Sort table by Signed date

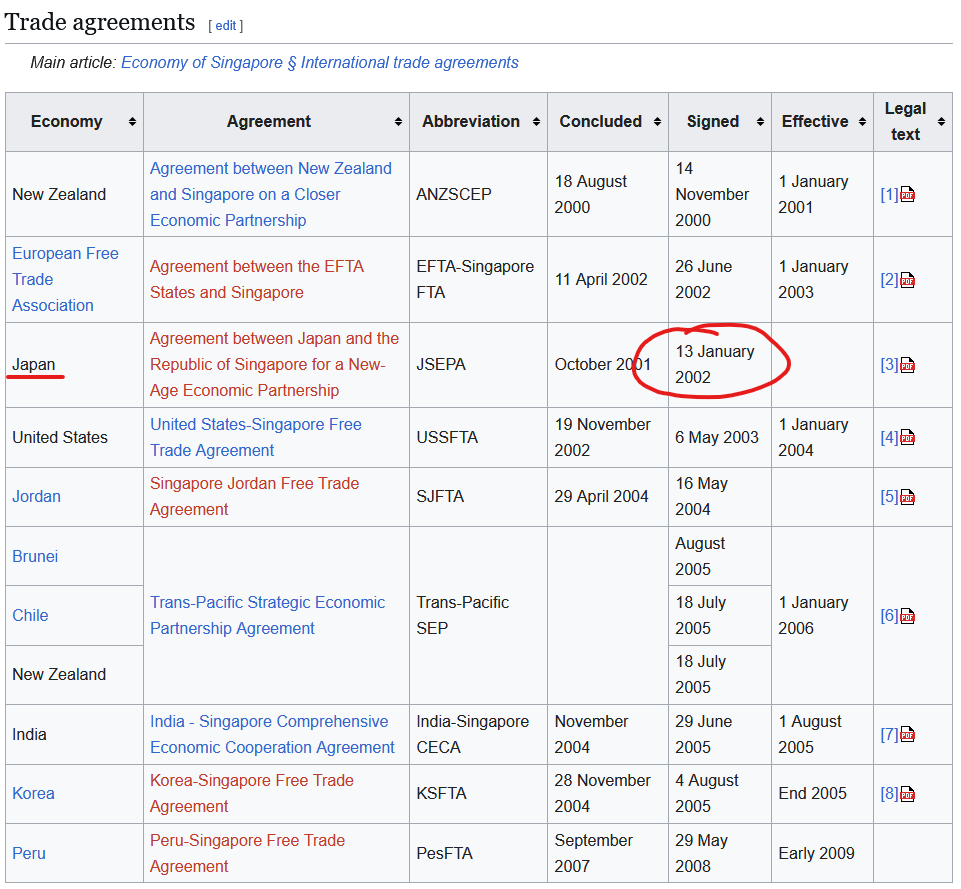(760, 122)
